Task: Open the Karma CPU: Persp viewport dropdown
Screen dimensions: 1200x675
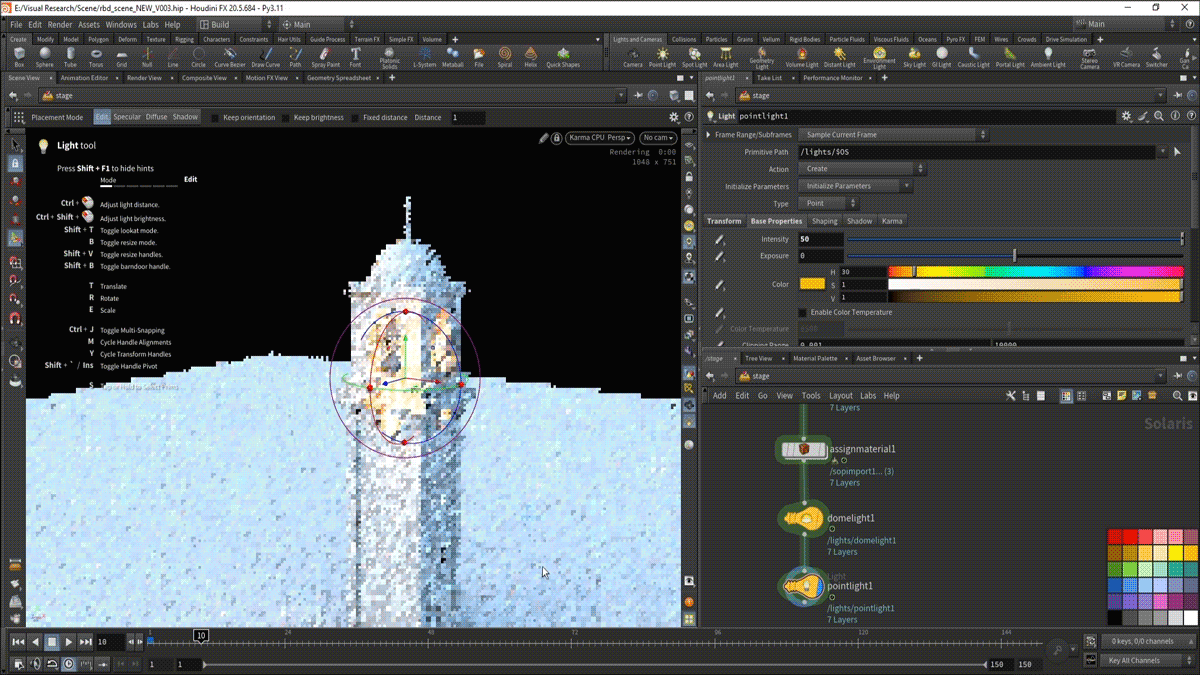Action: click(x=600, y=138)
